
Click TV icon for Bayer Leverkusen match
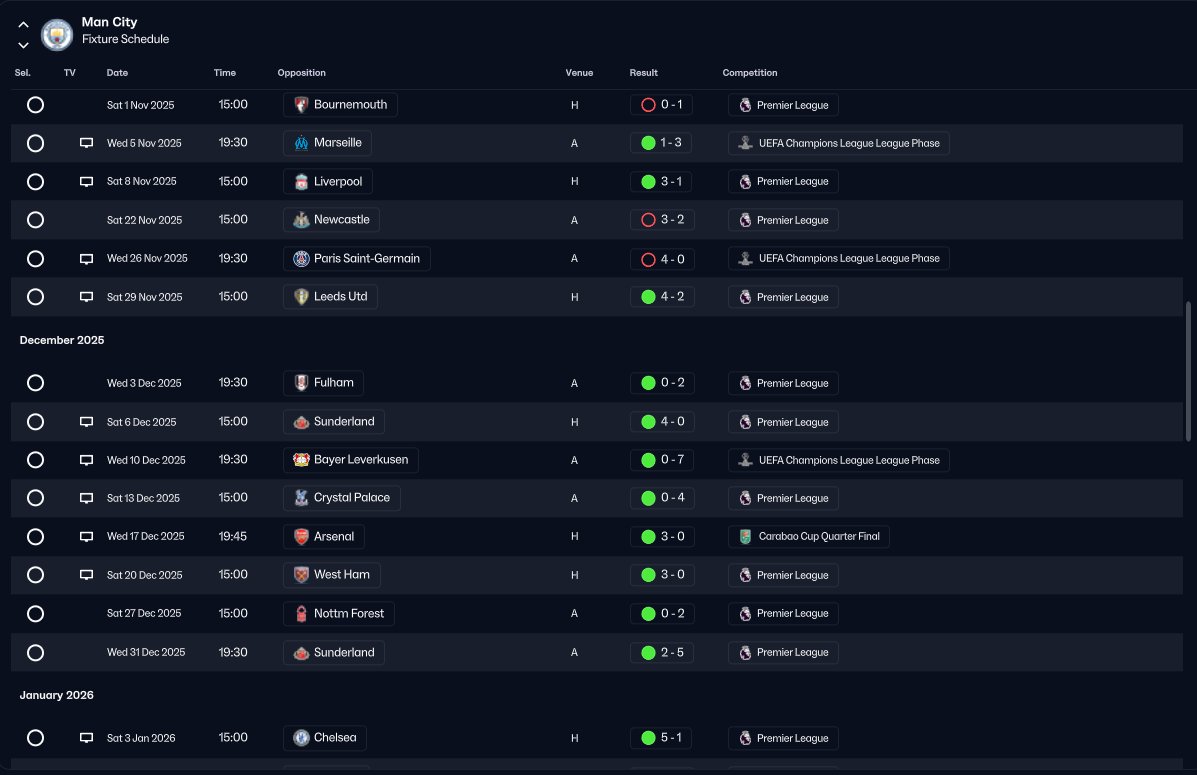pyautogui.click(x=86, y=460)
